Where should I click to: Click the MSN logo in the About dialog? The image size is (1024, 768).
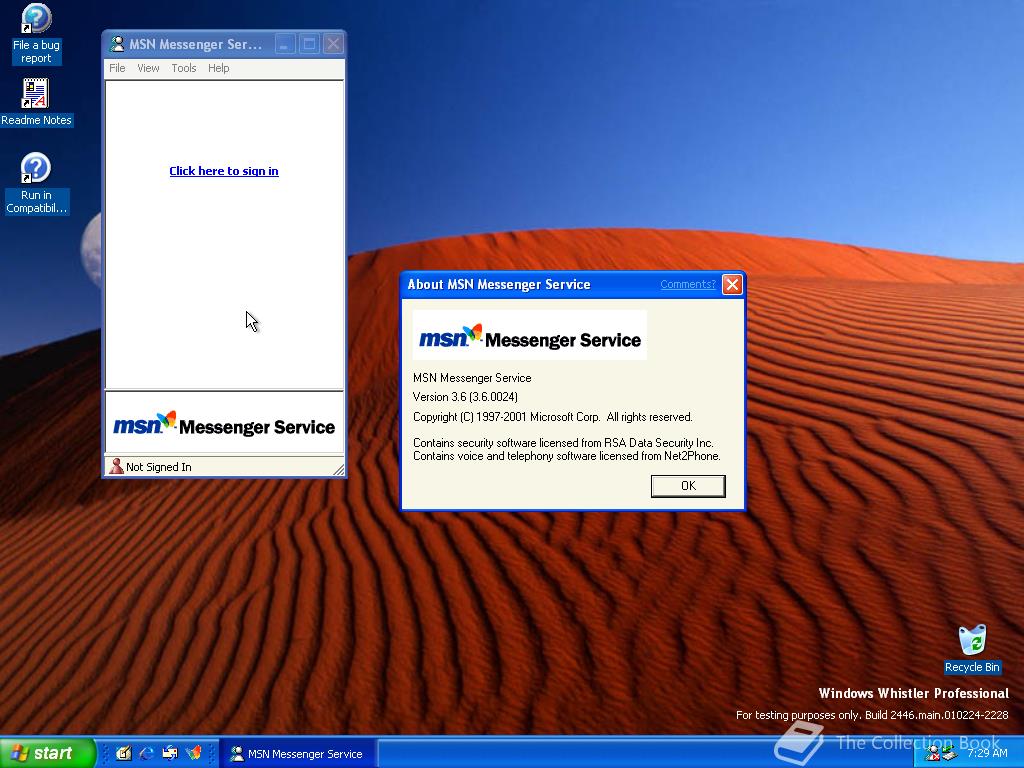click(x=530, y=335)
